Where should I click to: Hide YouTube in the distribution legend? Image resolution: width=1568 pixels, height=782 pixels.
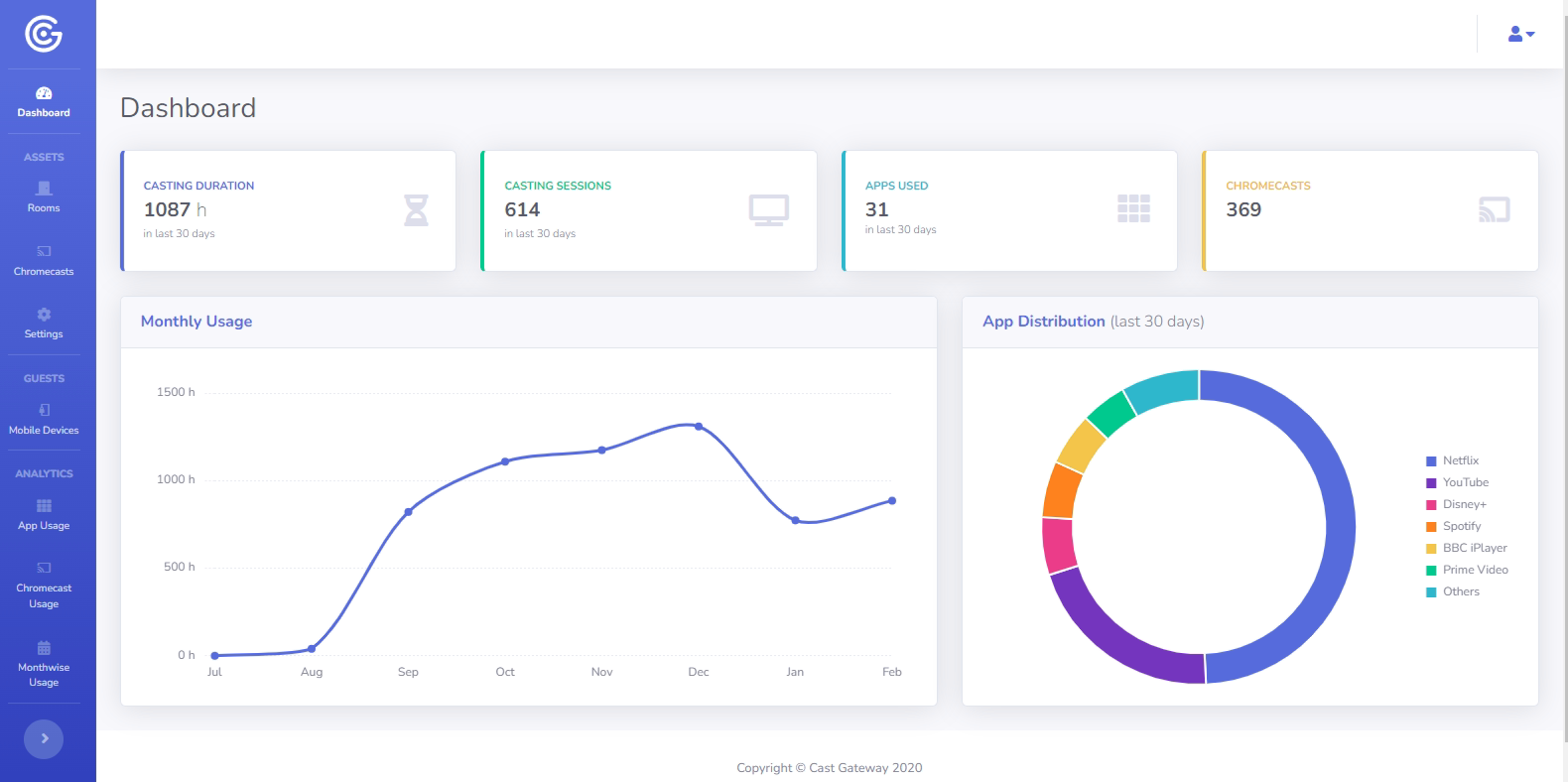tap(1465, 482)
